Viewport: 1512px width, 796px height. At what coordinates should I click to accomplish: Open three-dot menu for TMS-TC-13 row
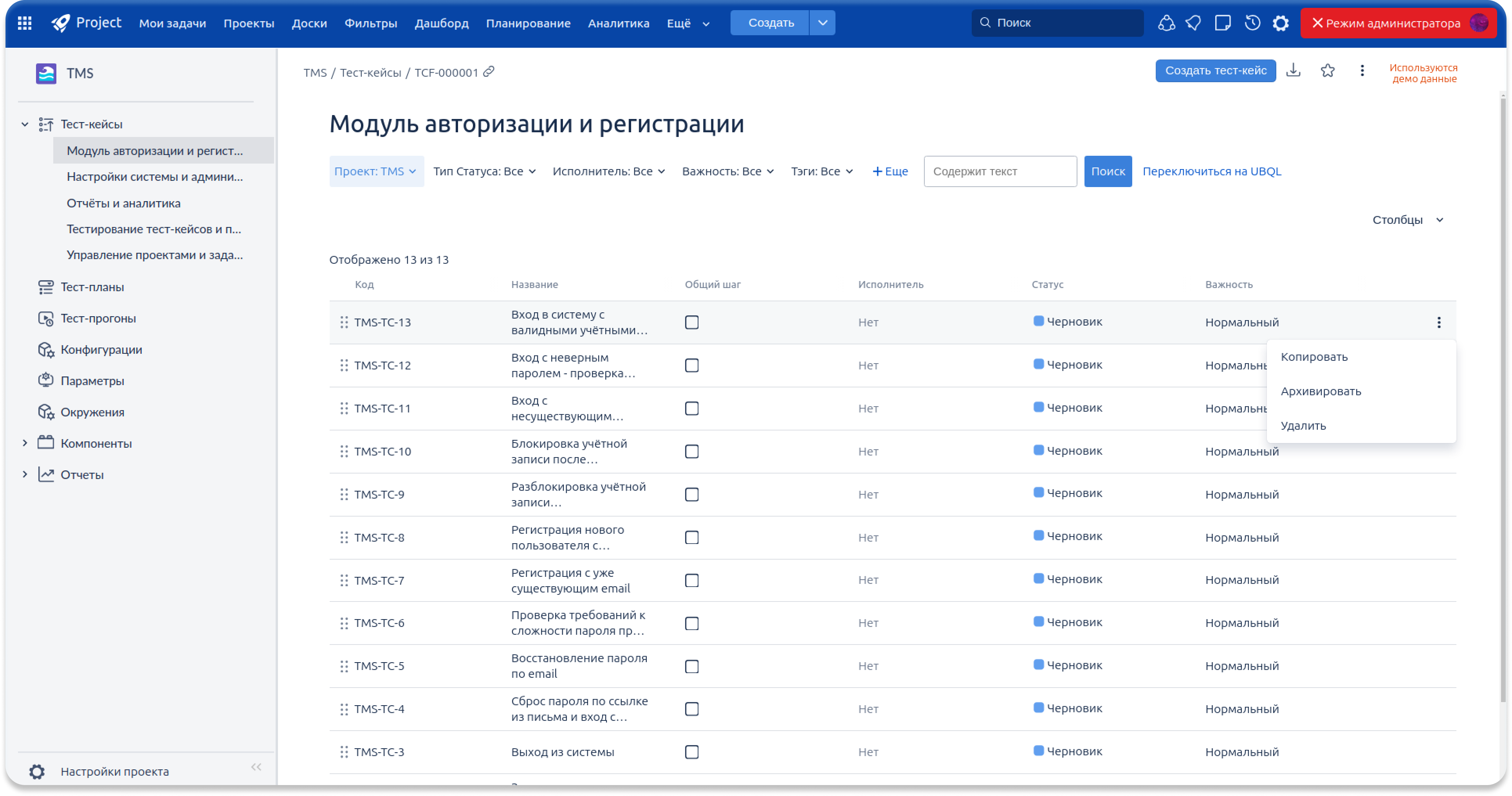1438,322
